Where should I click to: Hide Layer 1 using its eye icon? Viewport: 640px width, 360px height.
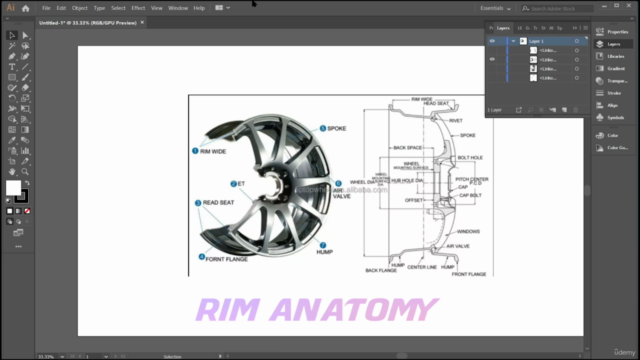pos(492,41)
